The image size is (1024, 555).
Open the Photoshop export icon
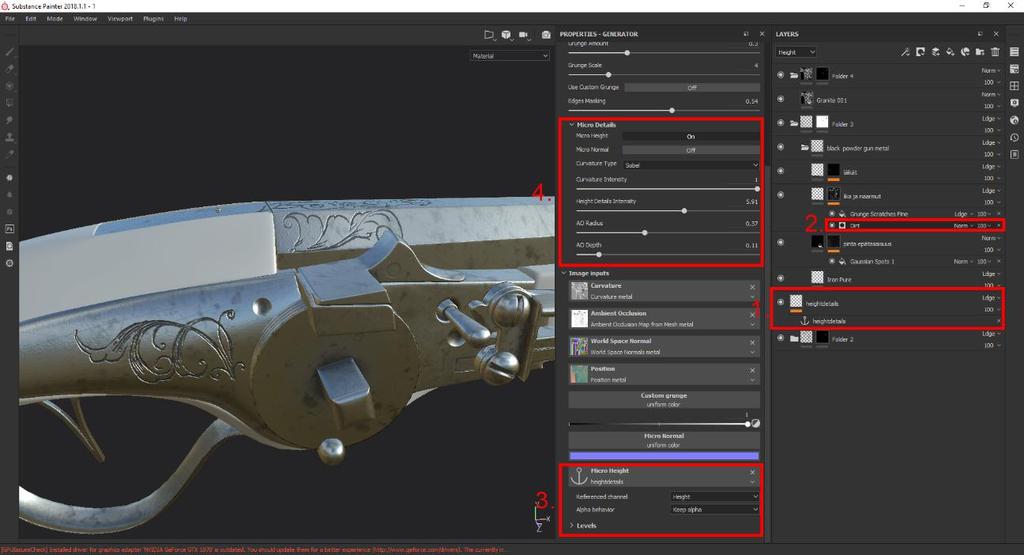10,229
